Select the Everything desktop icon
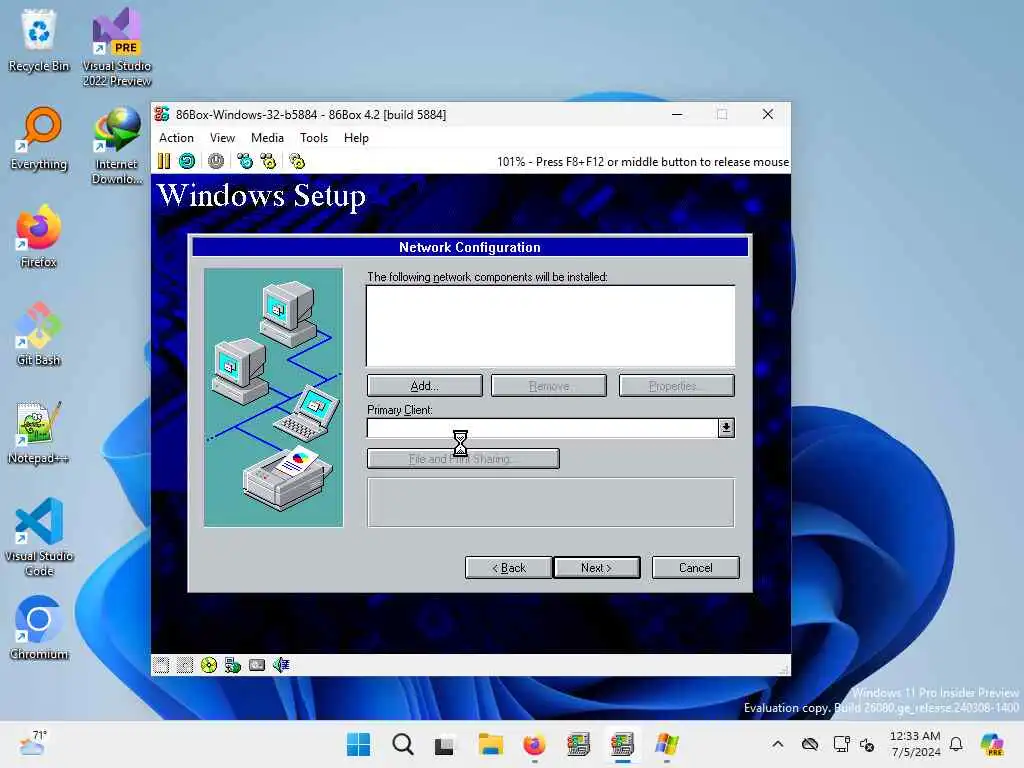Viewport: 1024px width, 768px height. (39, 138)
